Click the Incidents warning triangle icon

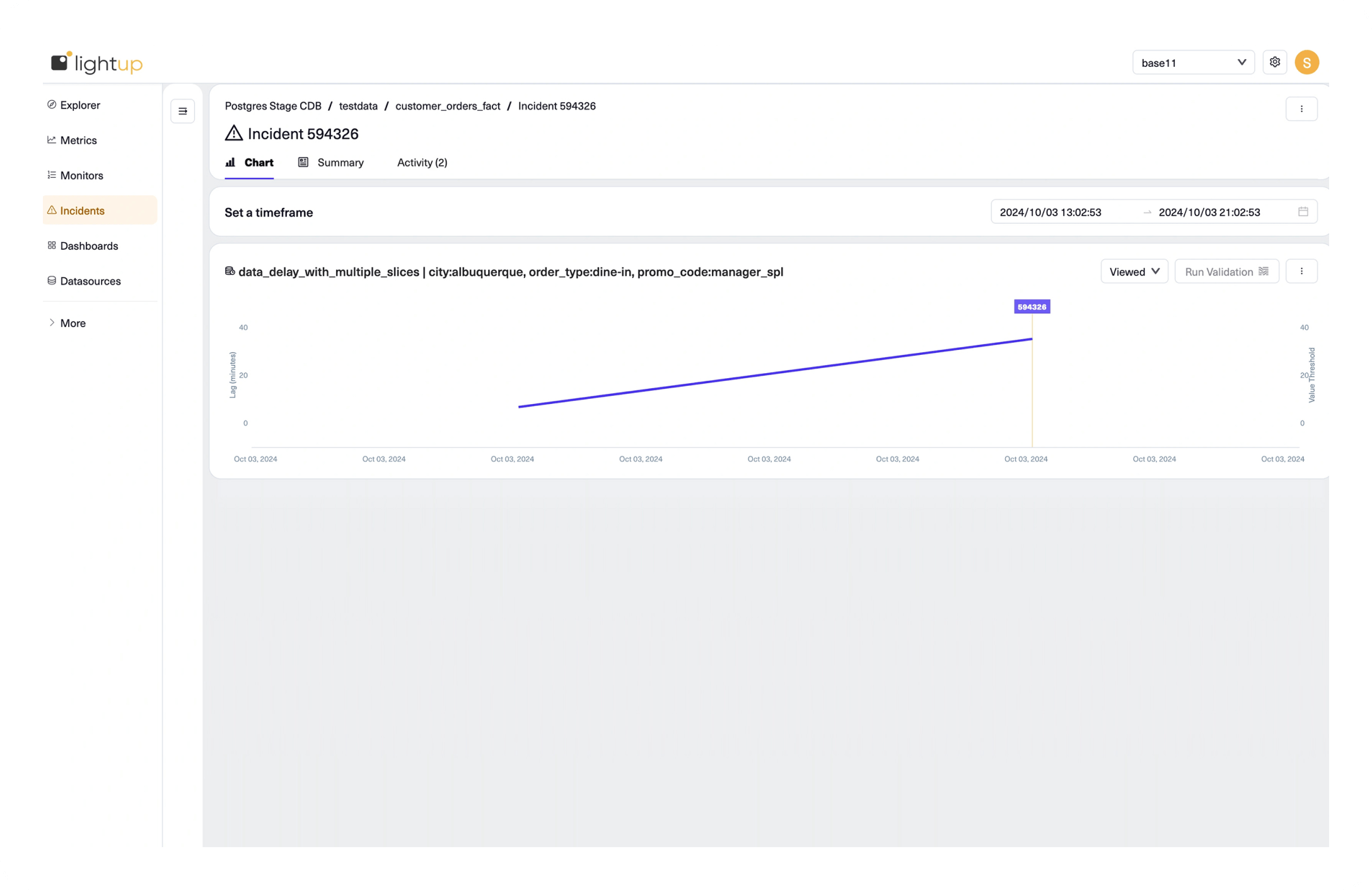(x=52, y=211)
